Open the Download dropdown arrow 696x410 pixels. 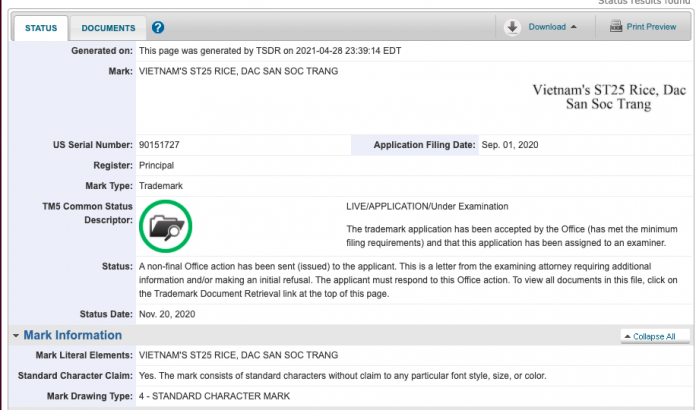(x=573, y=27)
